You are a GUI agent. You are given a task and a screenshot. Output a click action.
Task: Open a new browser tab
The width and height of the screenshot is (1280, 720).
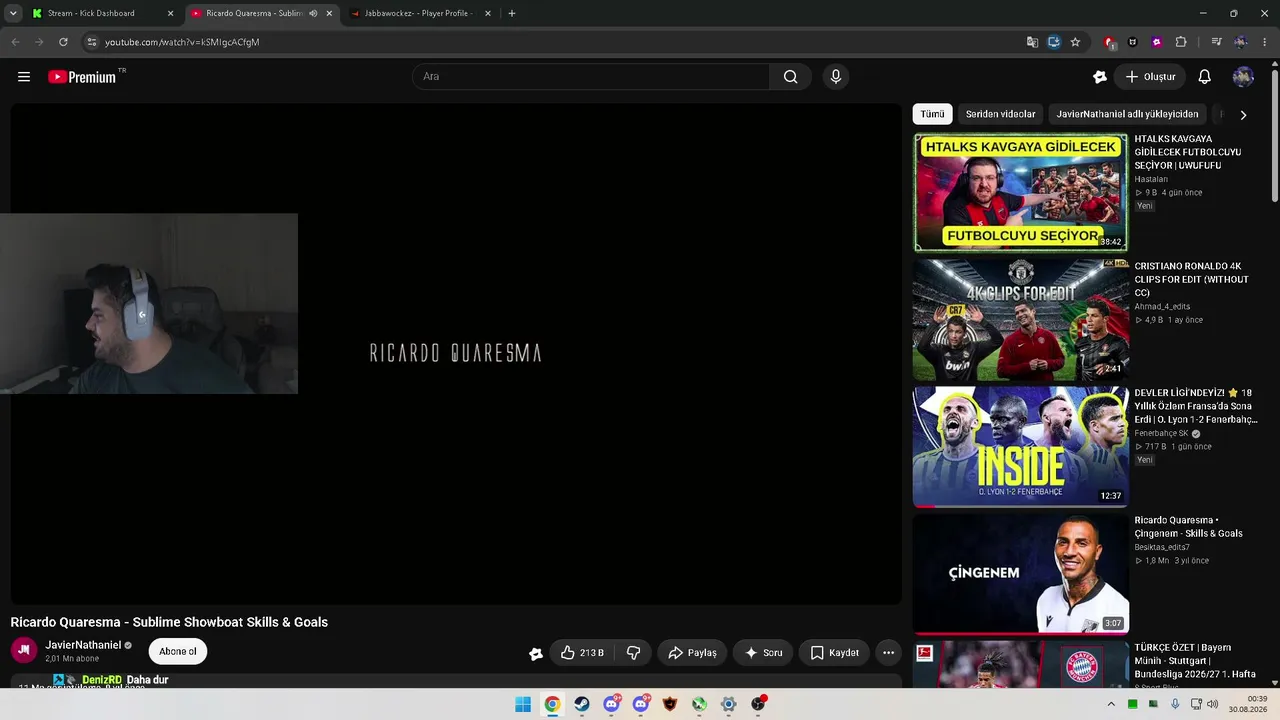point(512,14)
